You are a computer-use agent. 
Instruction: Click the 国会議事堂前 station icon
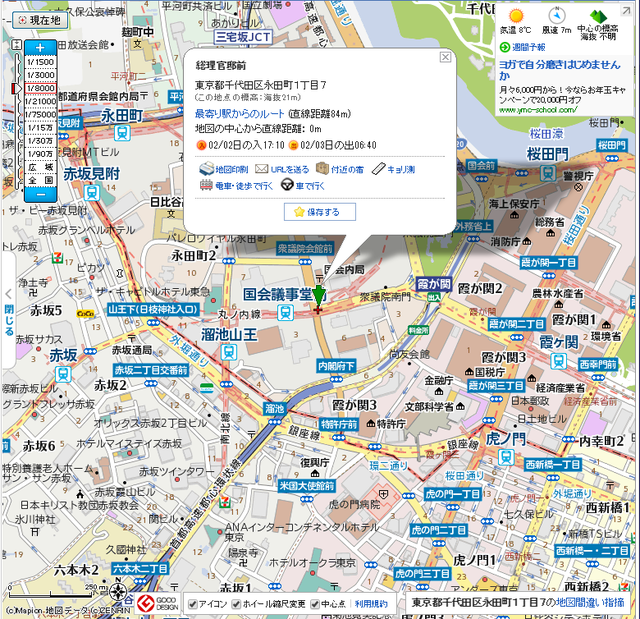point(285,313)
